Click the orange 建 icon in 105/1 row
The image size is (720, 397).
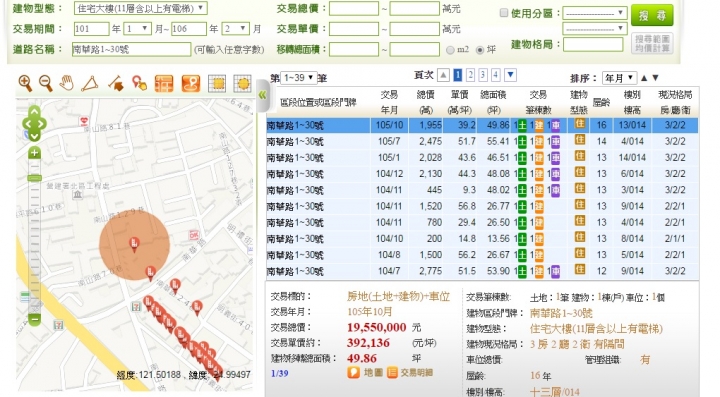(539, 158)
